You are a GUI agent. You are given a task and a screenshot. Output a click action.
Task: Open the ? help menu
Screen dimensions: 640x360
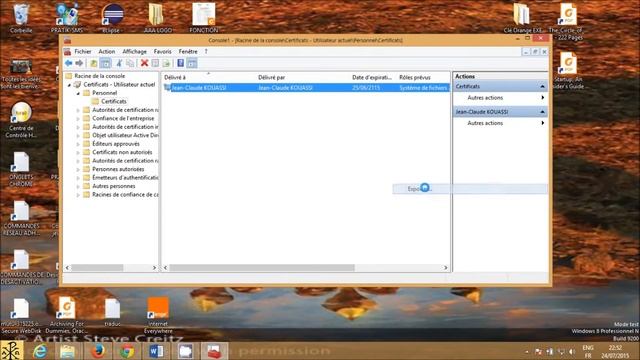pyautogui.click(x=206, y=51)
